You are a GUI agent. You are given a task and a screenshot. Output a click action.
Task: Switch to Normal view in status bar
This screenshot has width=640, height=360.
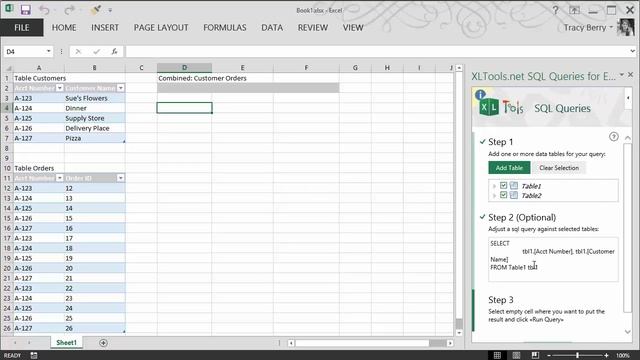pos(497,356)
